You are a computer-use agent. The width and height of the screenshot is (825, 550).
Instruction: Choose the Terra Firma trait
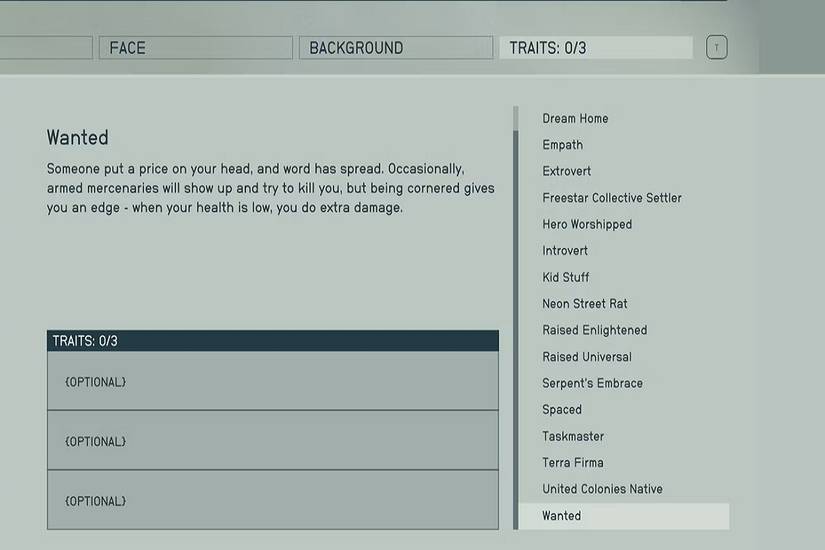click(x=573, y=463)
